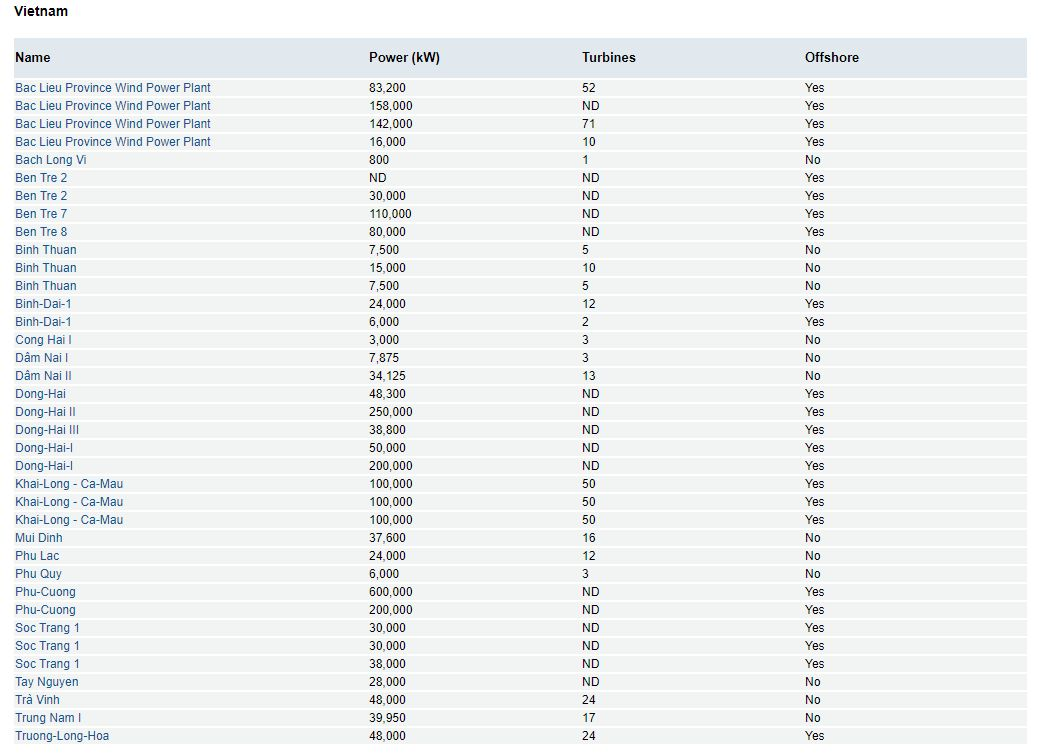Open the Dong-Hai III link

[47, 429]
